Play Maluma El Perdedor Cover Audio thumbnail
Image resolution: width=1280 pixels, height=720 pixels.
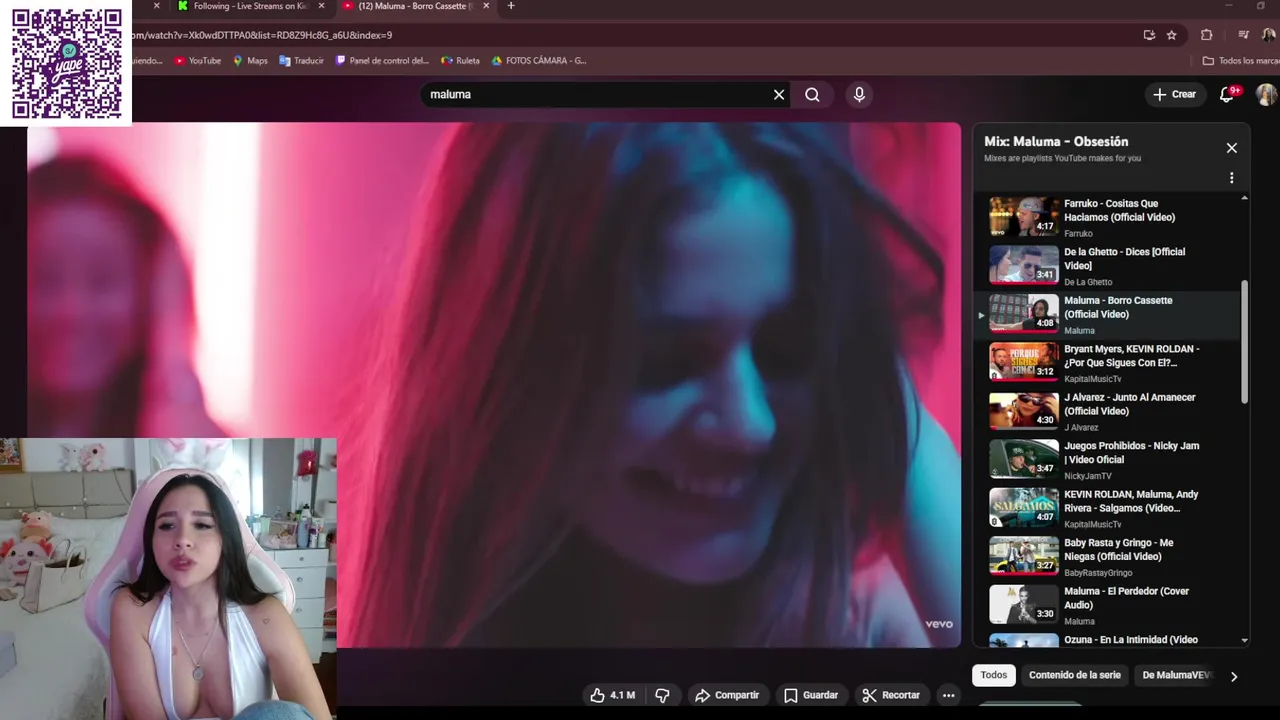click(x=1024, y=605)
